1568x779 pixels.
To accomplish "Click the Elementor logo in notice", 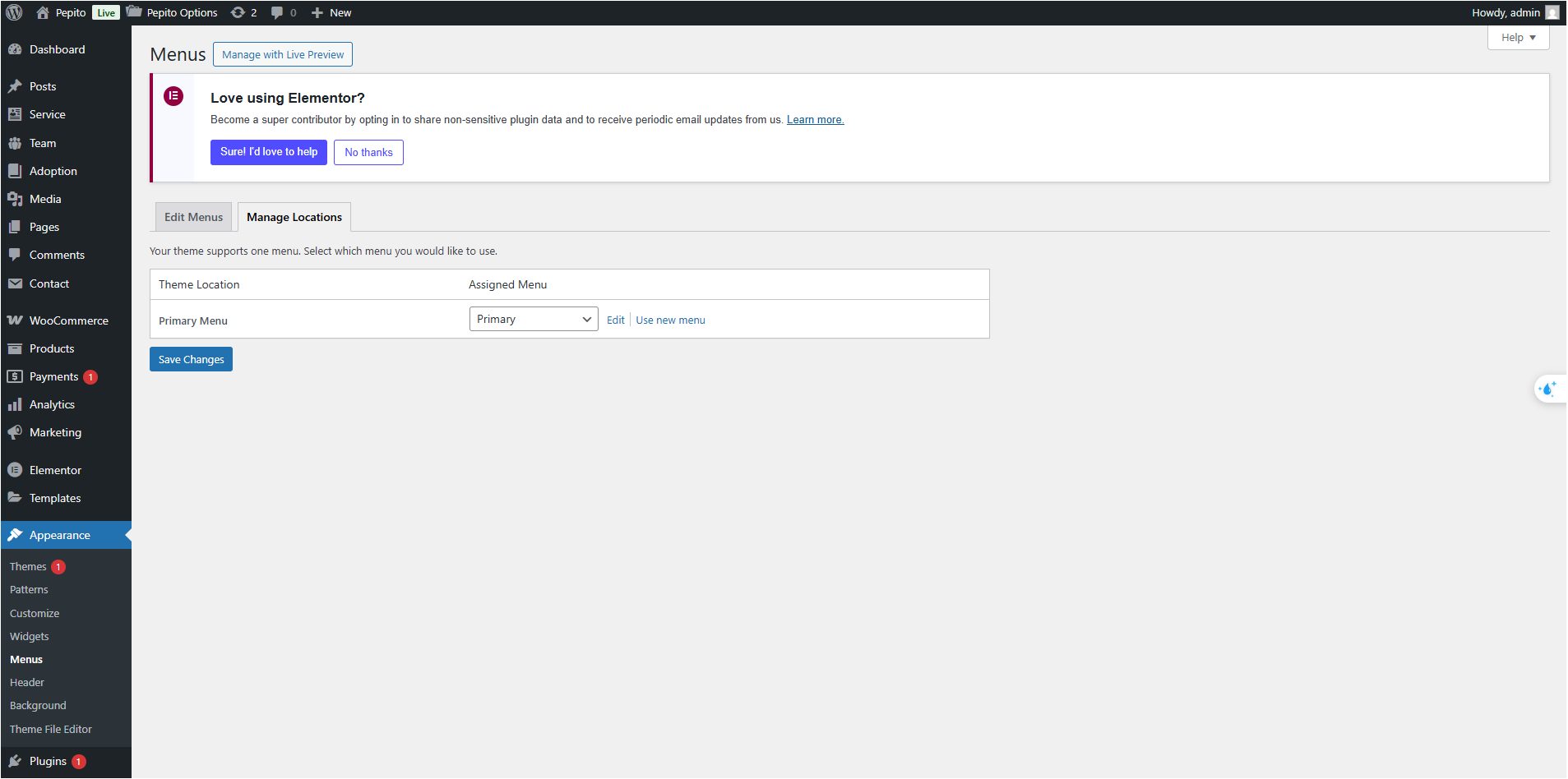I will point(173,96).
